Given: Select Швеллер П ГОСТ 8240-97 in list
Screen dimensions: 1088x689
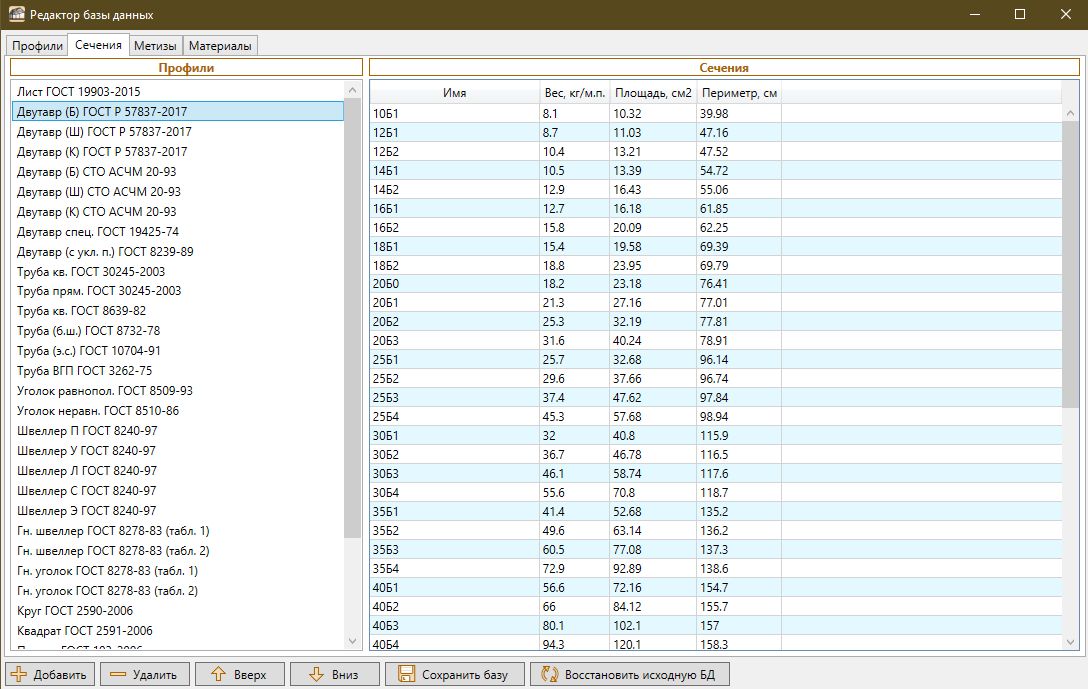Looking at the screenshot, I should pos(87,431).
